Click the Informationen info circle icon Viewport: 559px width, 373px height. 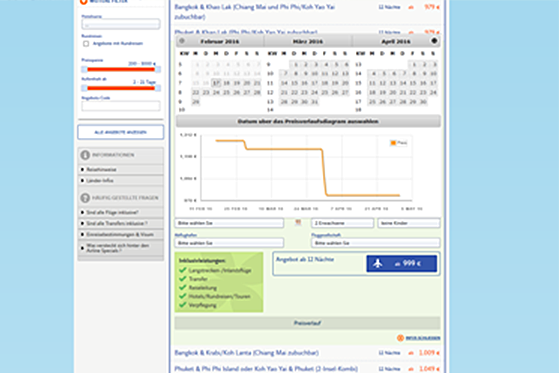coord(85,155)
